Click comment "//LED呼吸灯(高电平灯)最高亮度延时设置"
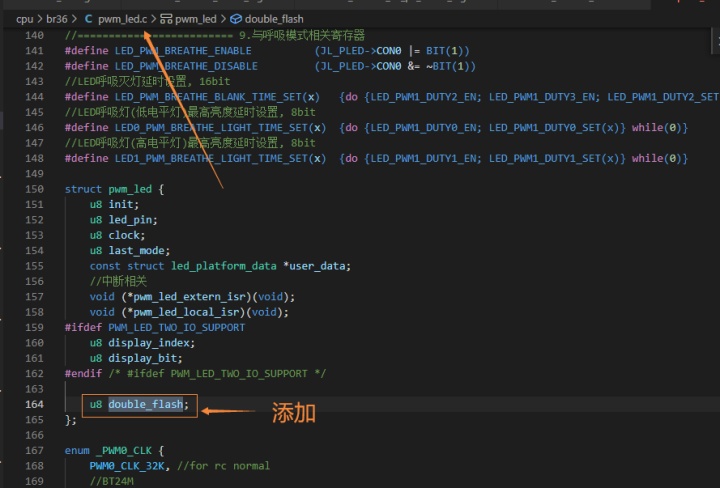720x488 pixels. point(174,143)
